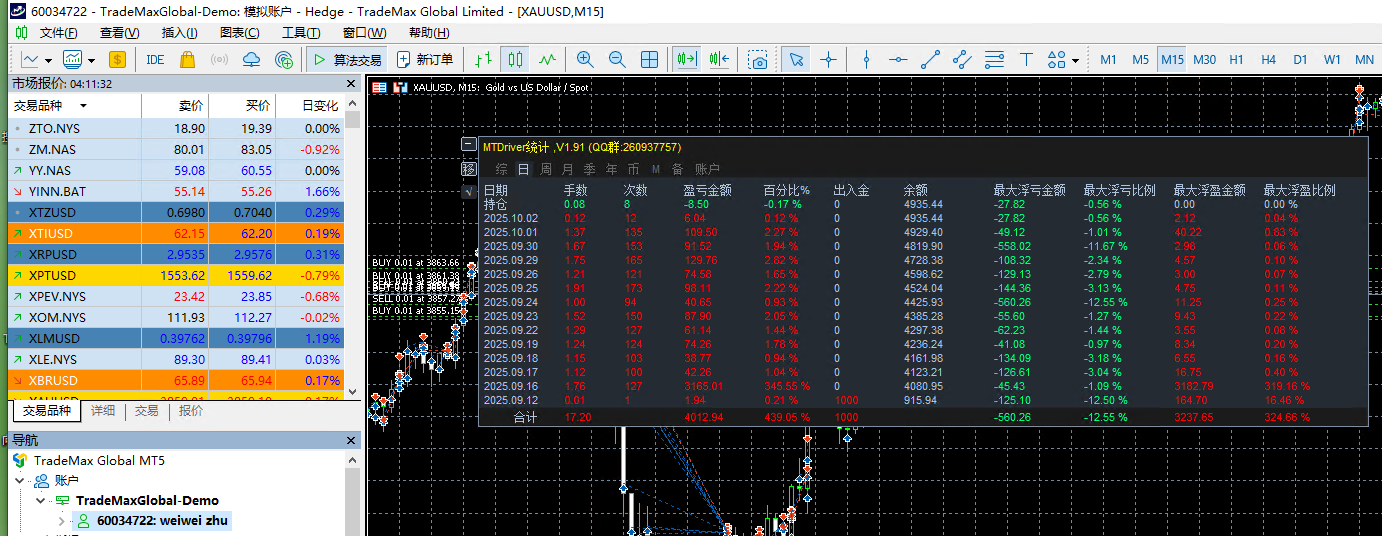Switch timeframe to D1

[1300, 60]
